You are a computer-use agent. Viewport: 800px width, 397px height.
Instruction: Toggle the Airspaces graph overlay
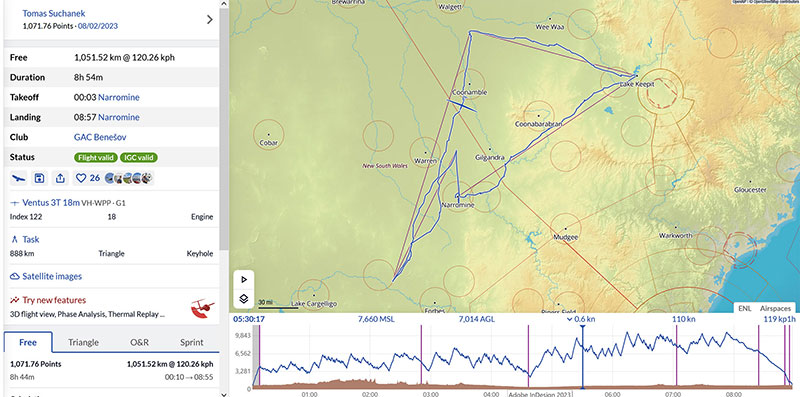pyautogui.click(x=775, y=308)
